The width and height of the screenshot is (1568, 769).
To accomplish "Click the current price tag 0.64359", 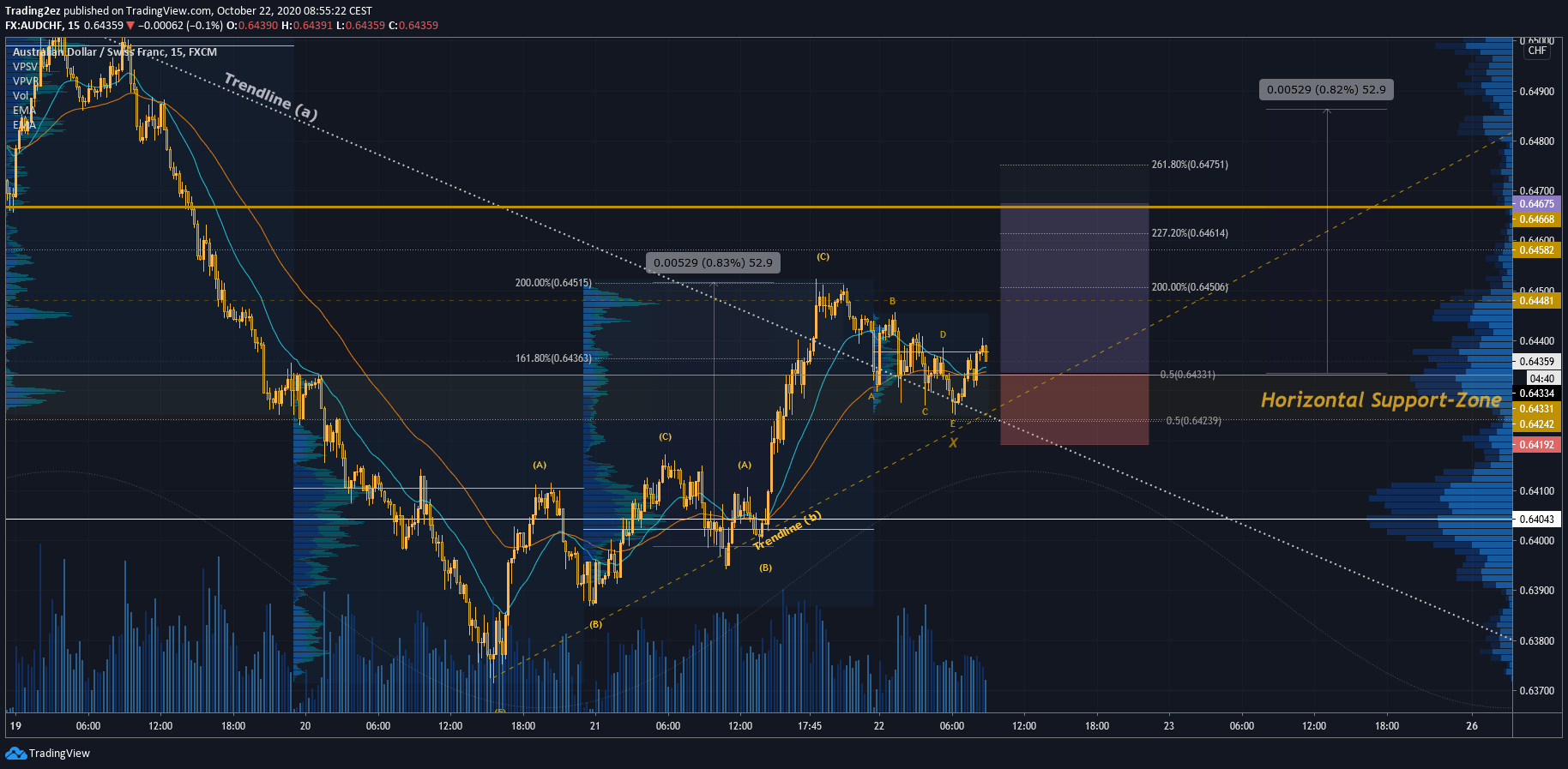I will coord(1536,362).
